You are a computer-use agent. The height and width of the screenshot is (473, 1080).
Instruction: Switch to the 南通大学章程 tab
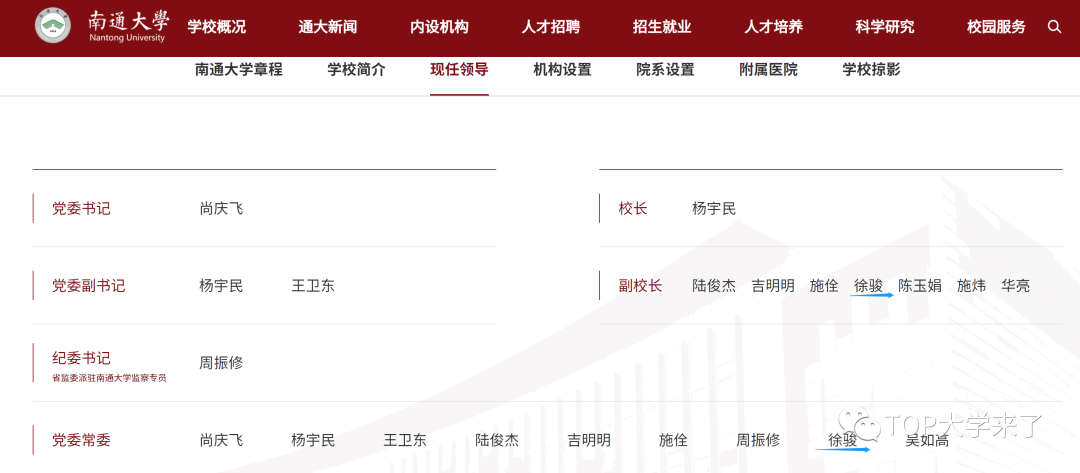point(239,70)
